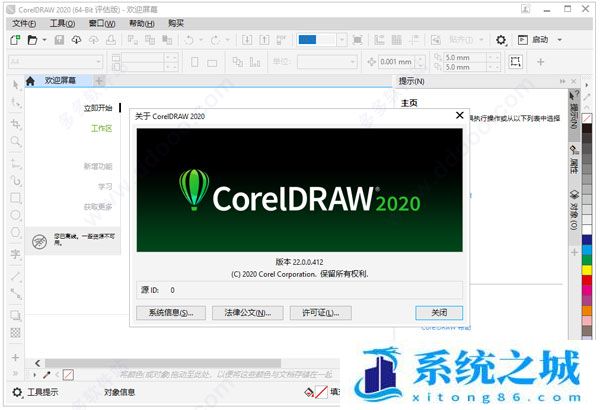The width and height of the screenshot is (600, 410).
Task: Click the 系统信息(S)... button
Action: point(171,313)
